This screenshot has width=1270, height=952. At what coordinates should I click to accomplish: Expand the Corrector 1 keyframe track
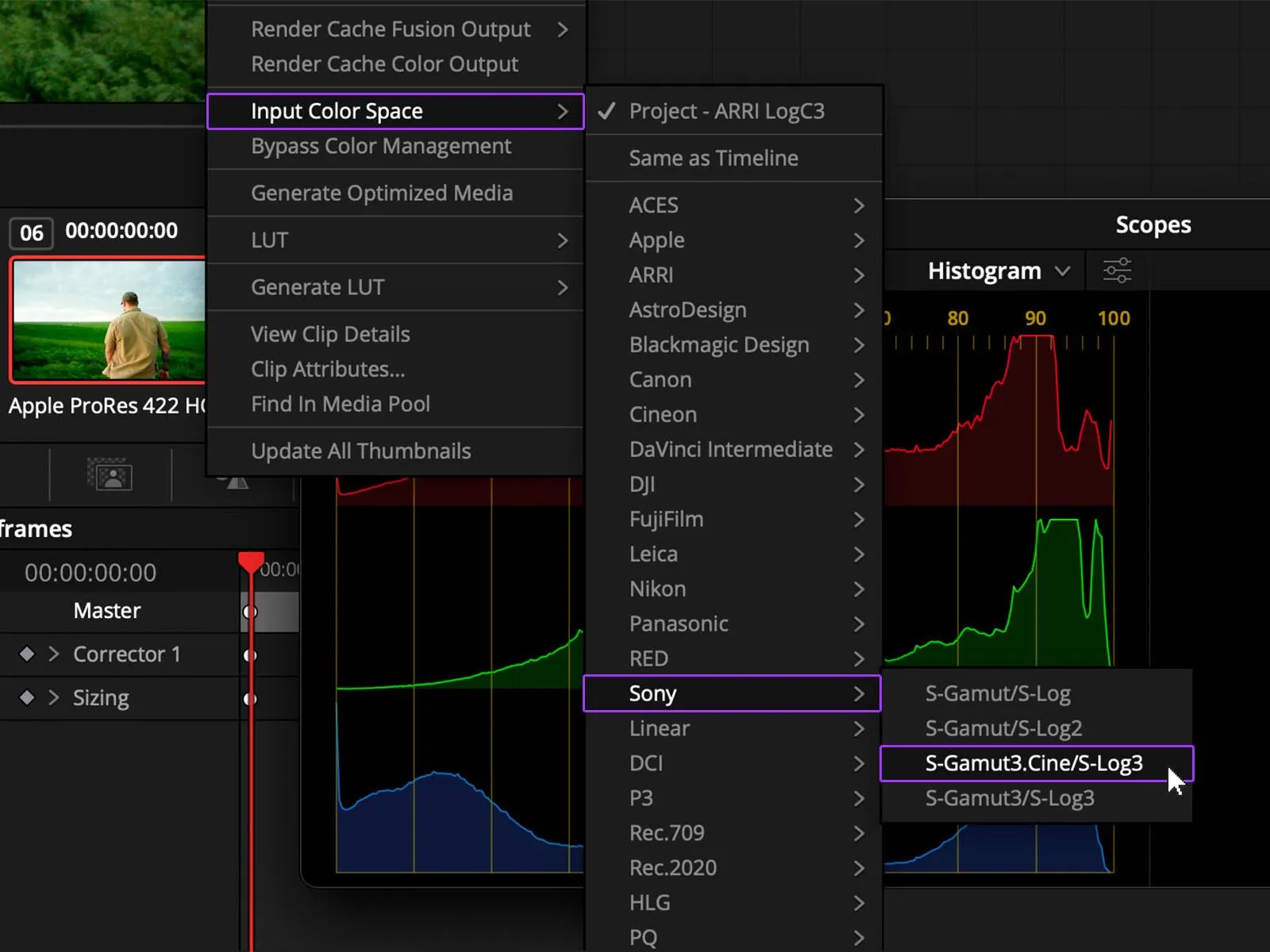(53, 654)
